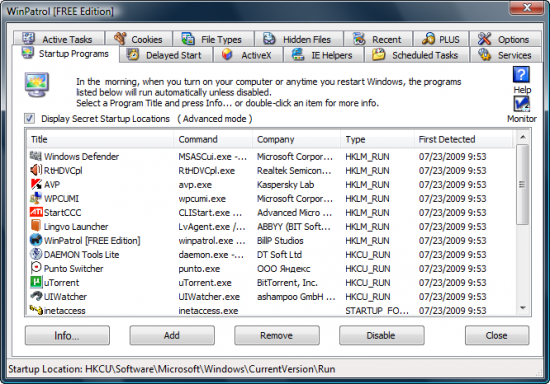550x384 pixels.
Task: Close the WinPatrol window with X
Action: 526,8
